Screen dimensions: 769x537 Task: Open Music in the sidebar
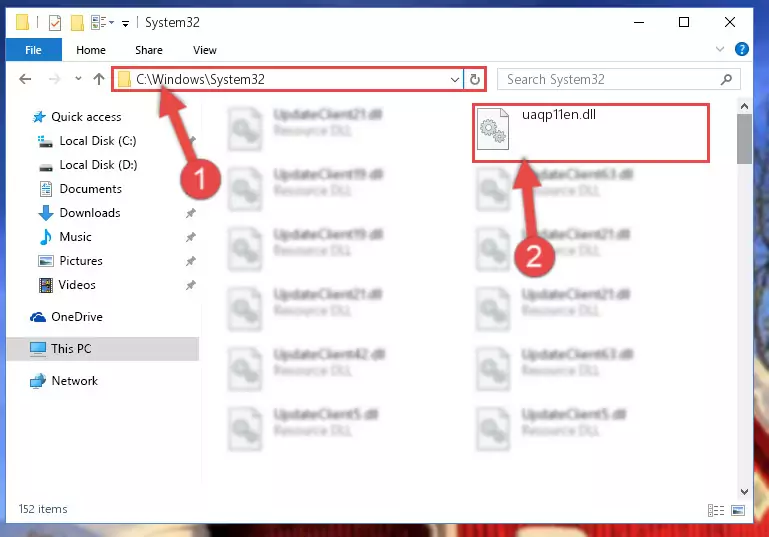tap(76, 237)
